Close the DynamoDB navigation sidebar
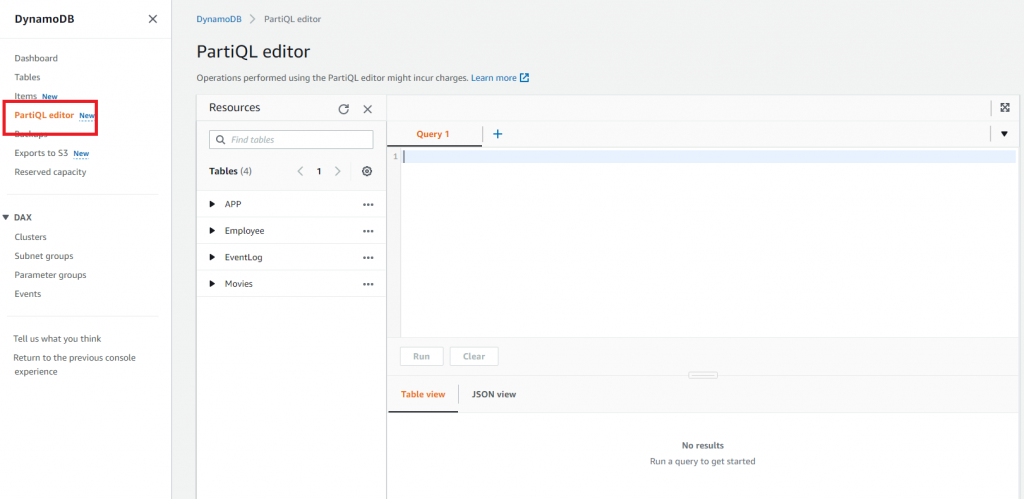This screenshot has height=499, width=1024. 153,19
